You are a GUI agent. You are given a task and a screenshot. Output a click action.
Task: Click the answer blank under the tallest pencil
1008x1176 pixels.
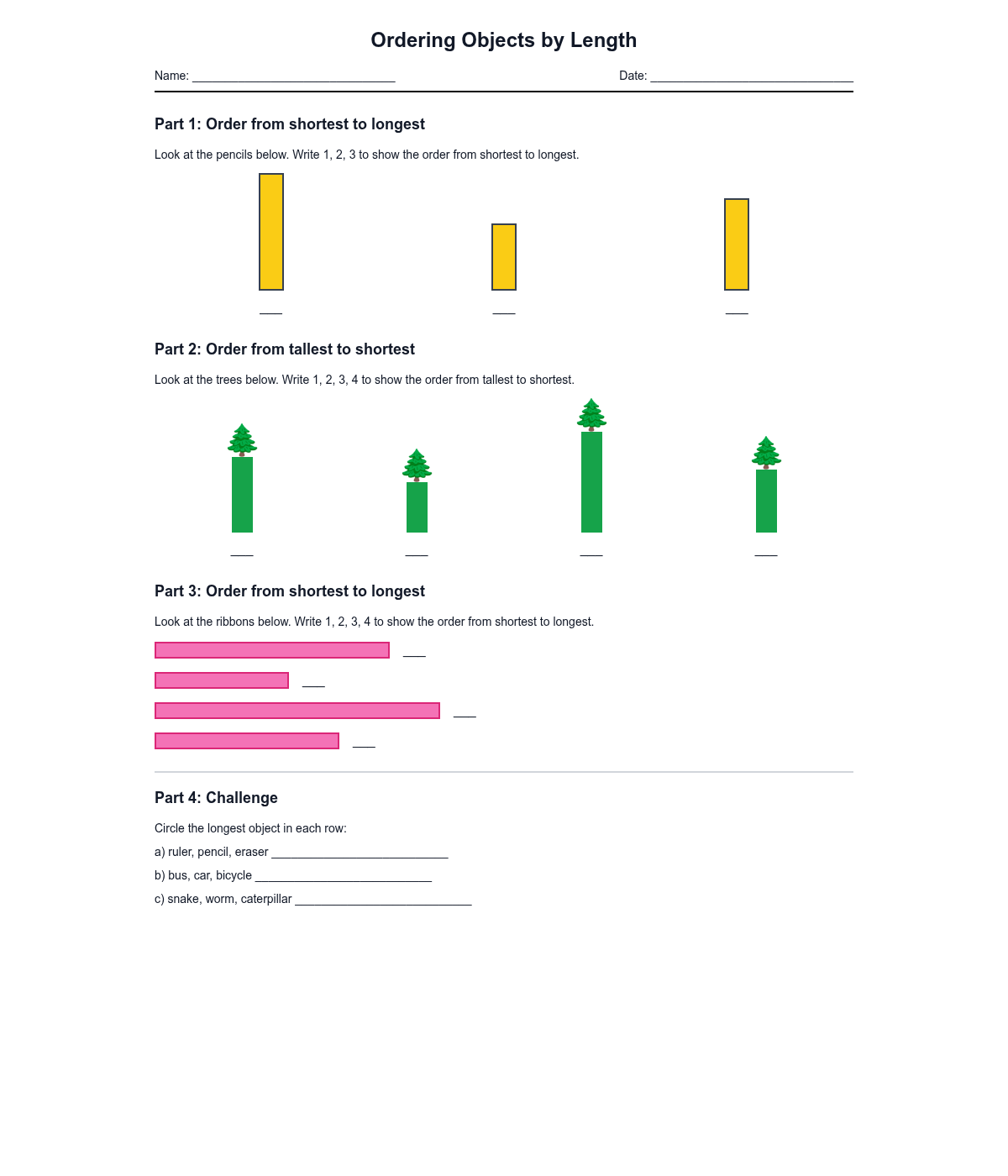click(x=271, y=309)
